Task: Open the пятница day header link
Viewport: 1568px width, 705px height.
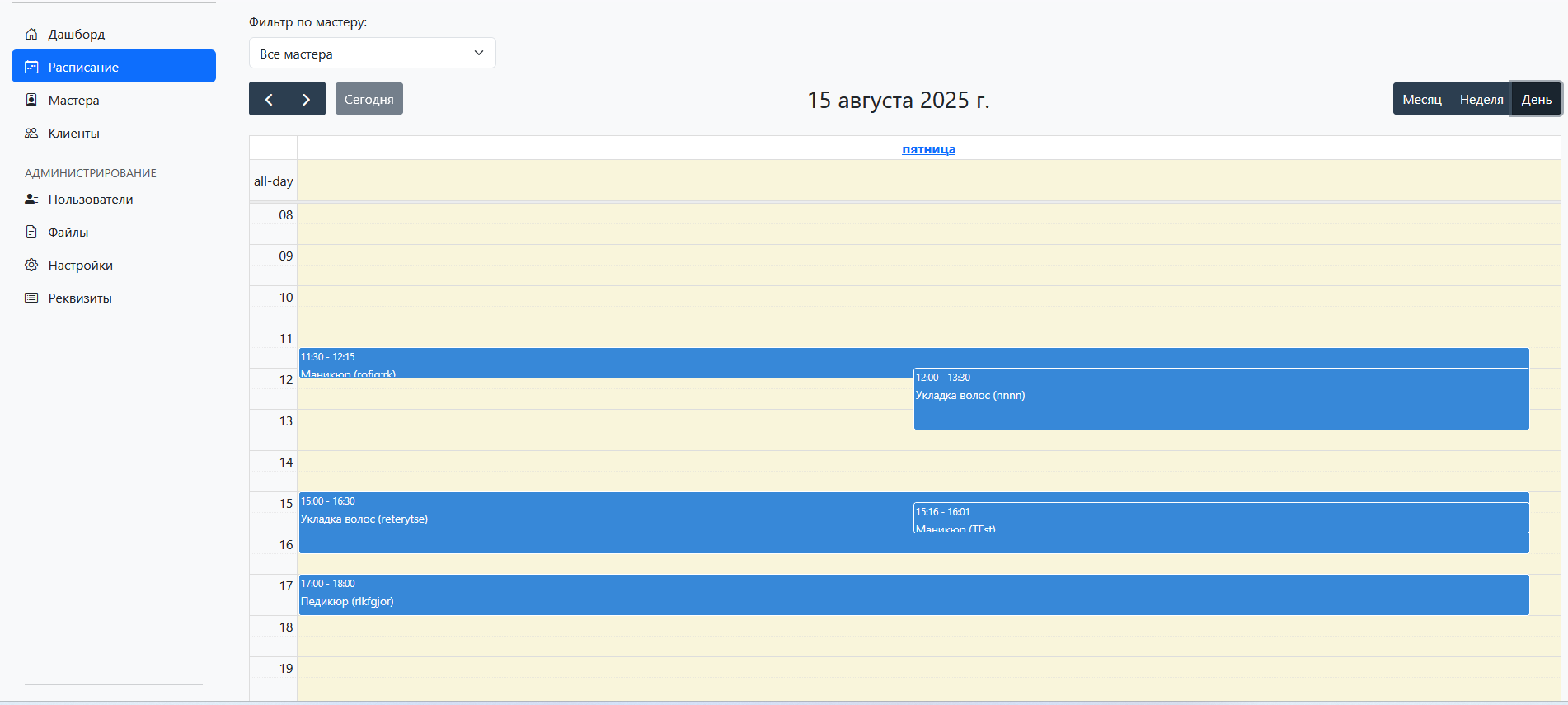Action: pos(928,149)
